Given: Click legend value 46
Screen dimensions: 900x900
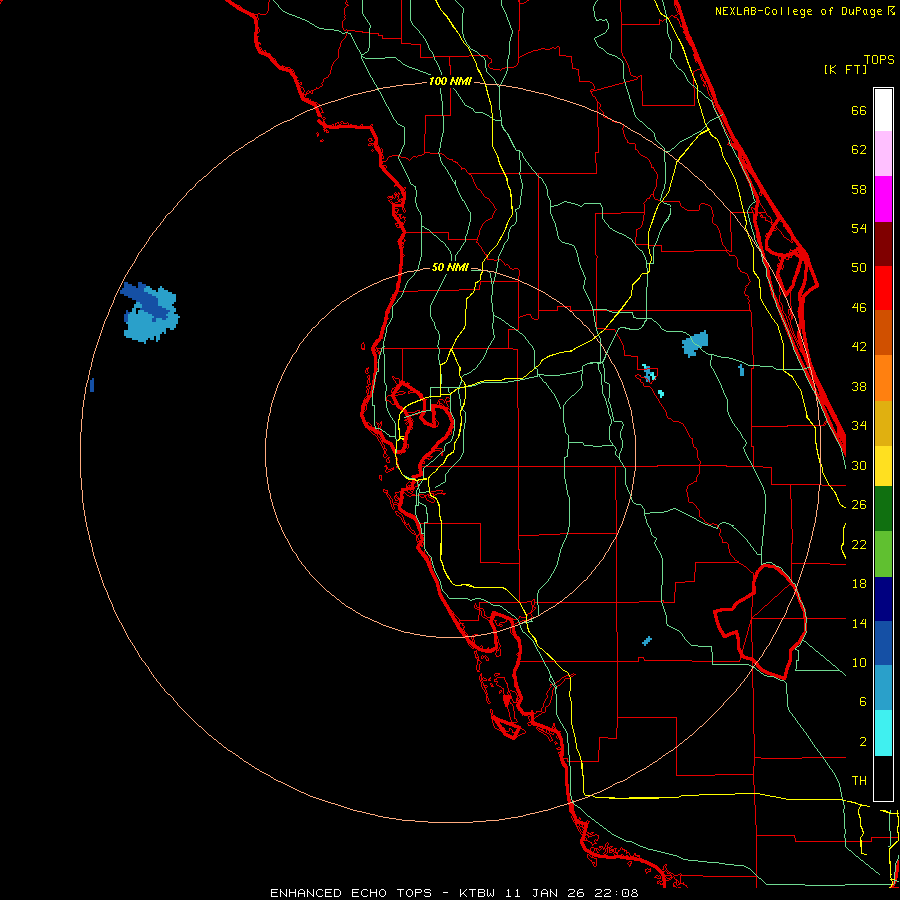Looking at the screenshot, I should 859,308.
